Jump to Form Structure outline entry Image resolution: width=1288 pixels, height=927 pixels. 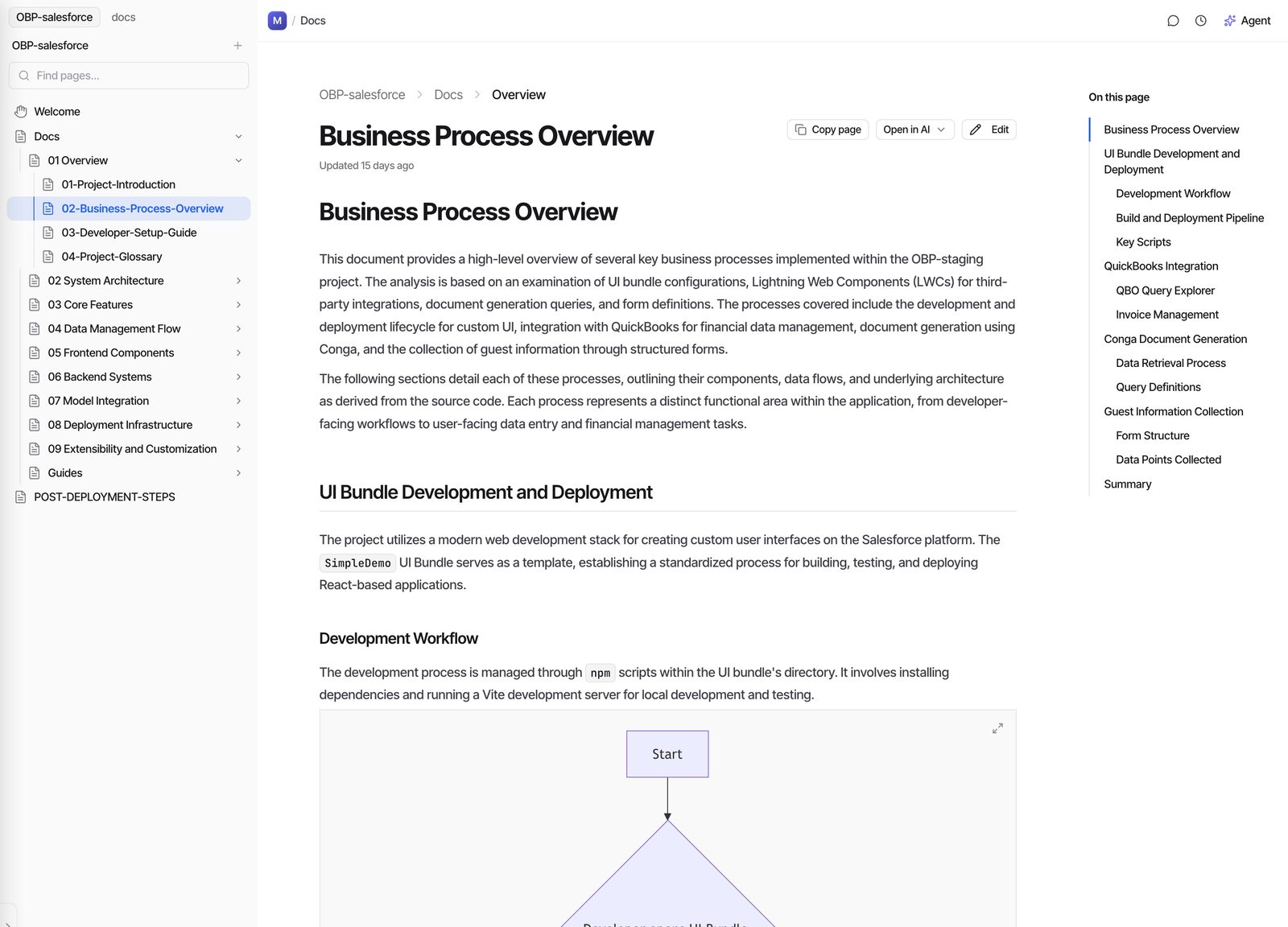pyautogui.click(x=1152, y=436)
